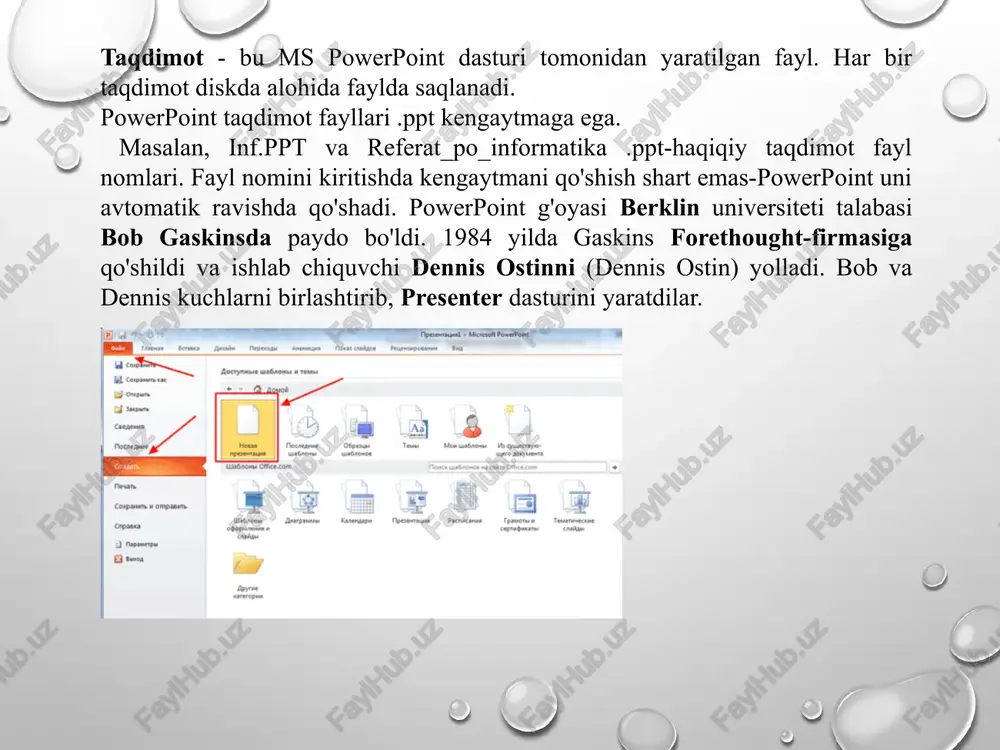Screen dimensions: 1000x750
Task: Open Тематические слайды category
Action: click(x=574, y=507)
